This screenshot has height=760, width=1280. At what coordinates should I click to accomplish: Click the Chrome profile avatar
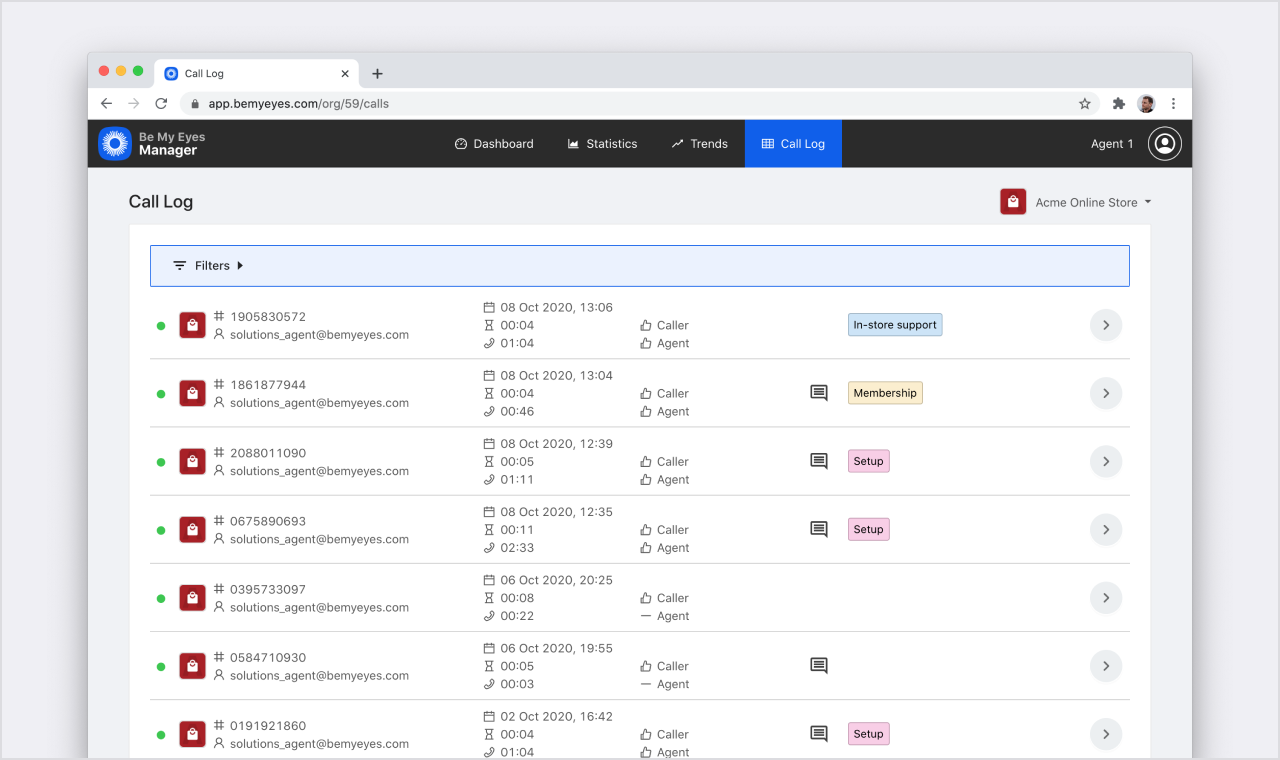(1146, 104)
